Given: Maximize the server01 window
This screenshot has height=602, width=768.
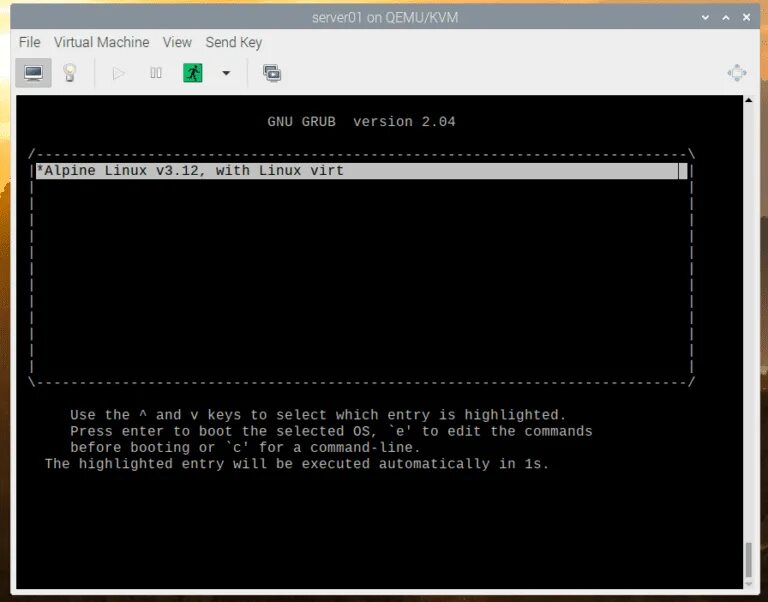Looking at the screenshot, I should (726, 18).
